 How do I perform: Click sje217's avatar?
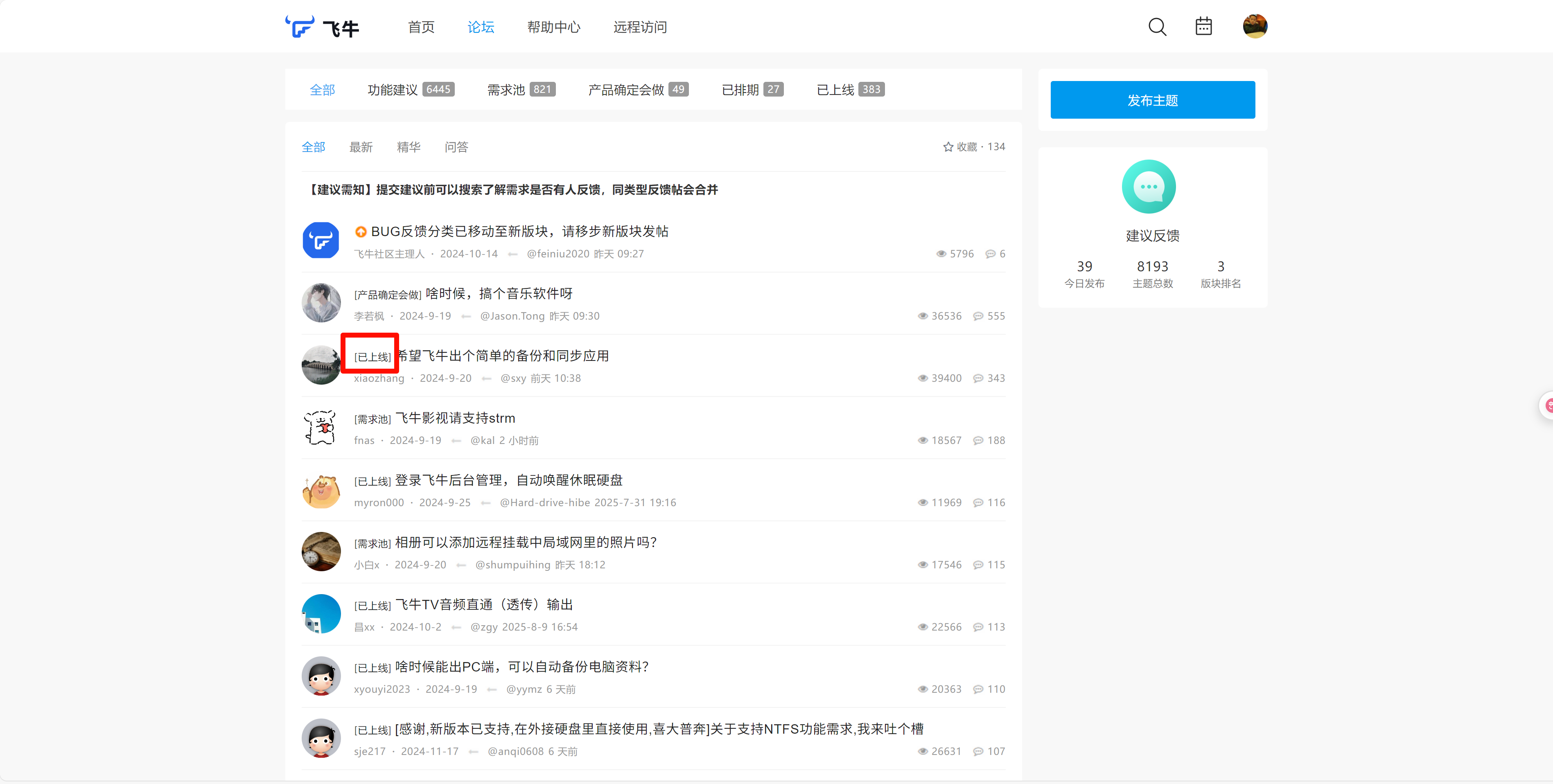pyautogui.click(x=321, y=738)
